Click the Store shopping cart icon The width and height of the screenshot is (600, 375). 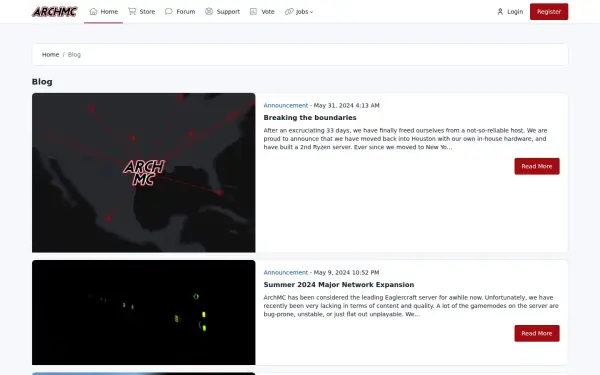(x=132, y=11)
